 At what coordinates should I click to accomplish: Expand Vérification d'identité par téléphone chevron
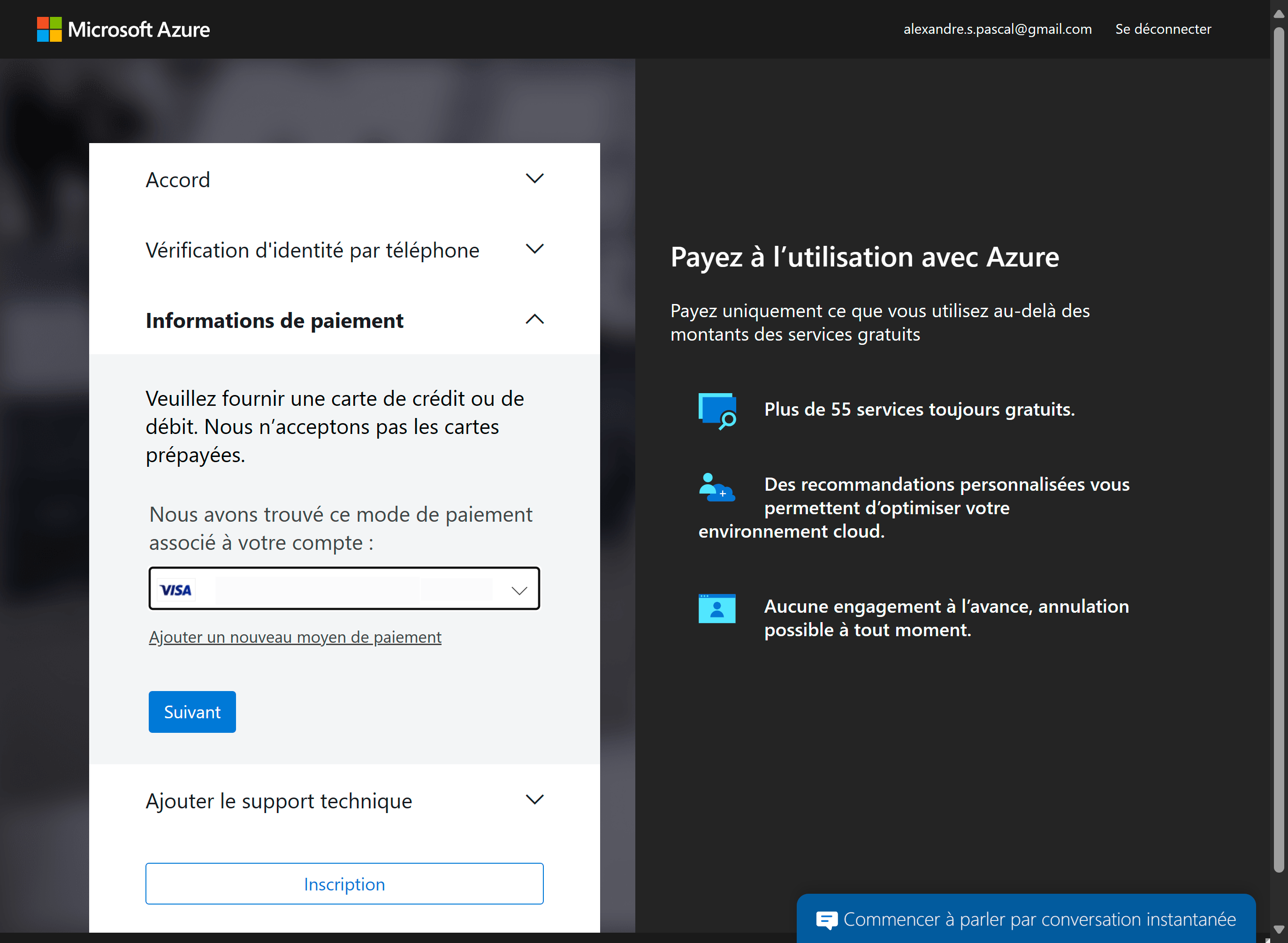(x=534, y=249)
